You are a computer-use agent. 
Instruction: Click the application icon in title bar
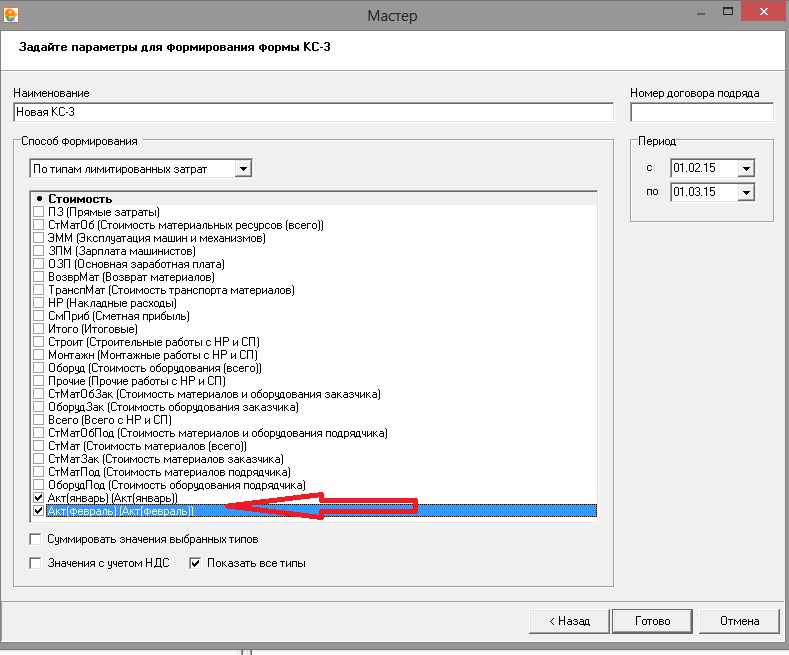pos(11,14)
